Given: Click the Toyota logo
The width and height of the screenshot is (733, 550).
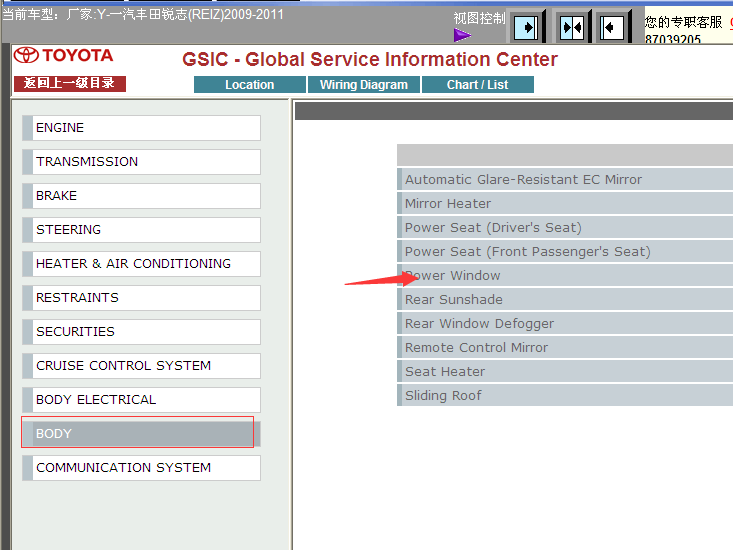Looking at the screenshot, I should (x=64, y=55).
